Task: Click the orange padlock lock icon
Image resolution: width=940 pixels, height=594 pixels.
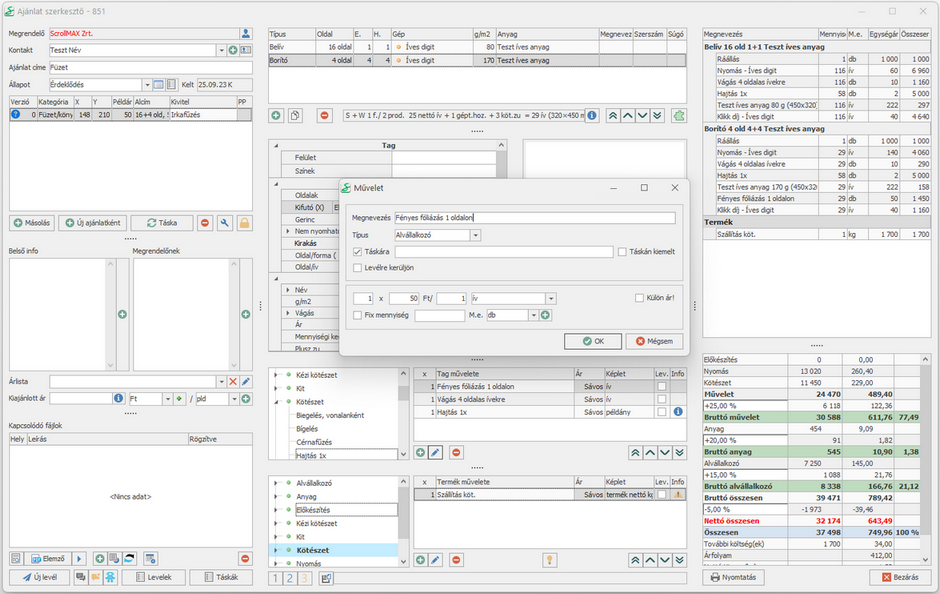Action: pyautogui.click(x=244, y=223)
